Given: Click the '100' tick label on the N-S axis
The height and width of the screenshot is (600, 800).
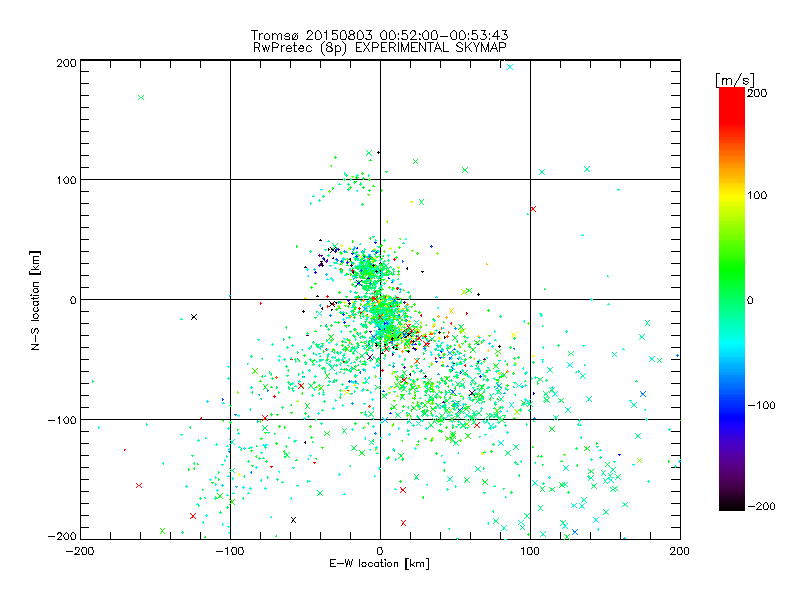Looking at the screenshot, I should pos(66,180).
